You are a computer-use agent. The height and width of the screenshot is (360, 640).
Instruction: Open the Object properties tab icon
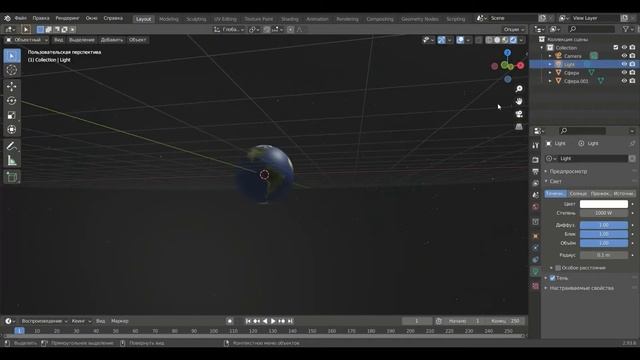coord(536,236)
